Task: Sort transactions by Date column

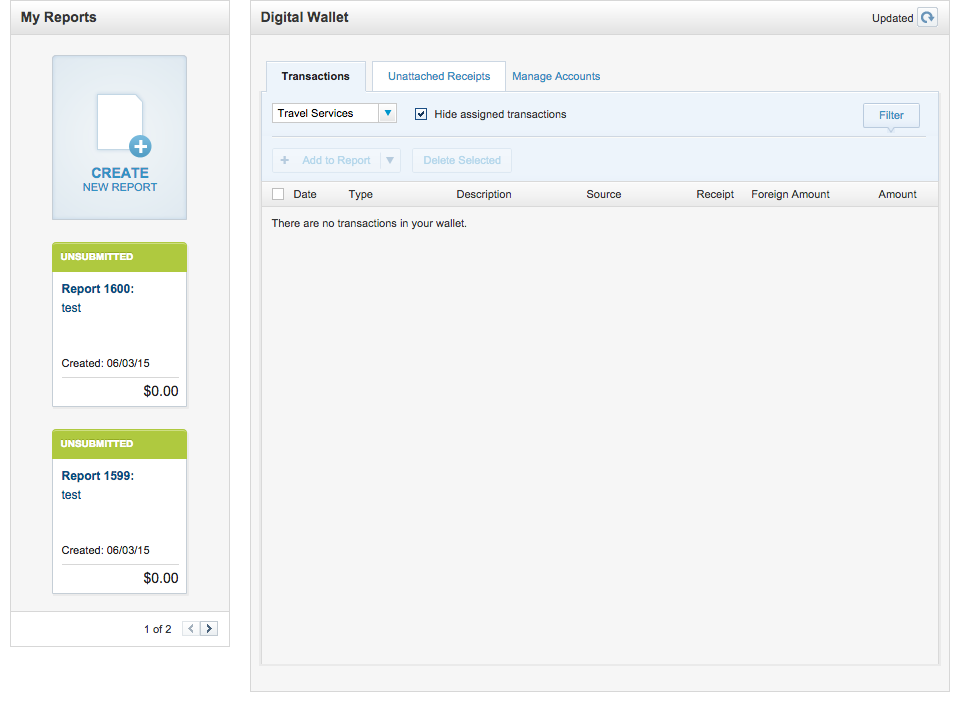Action: pos(305,194)
